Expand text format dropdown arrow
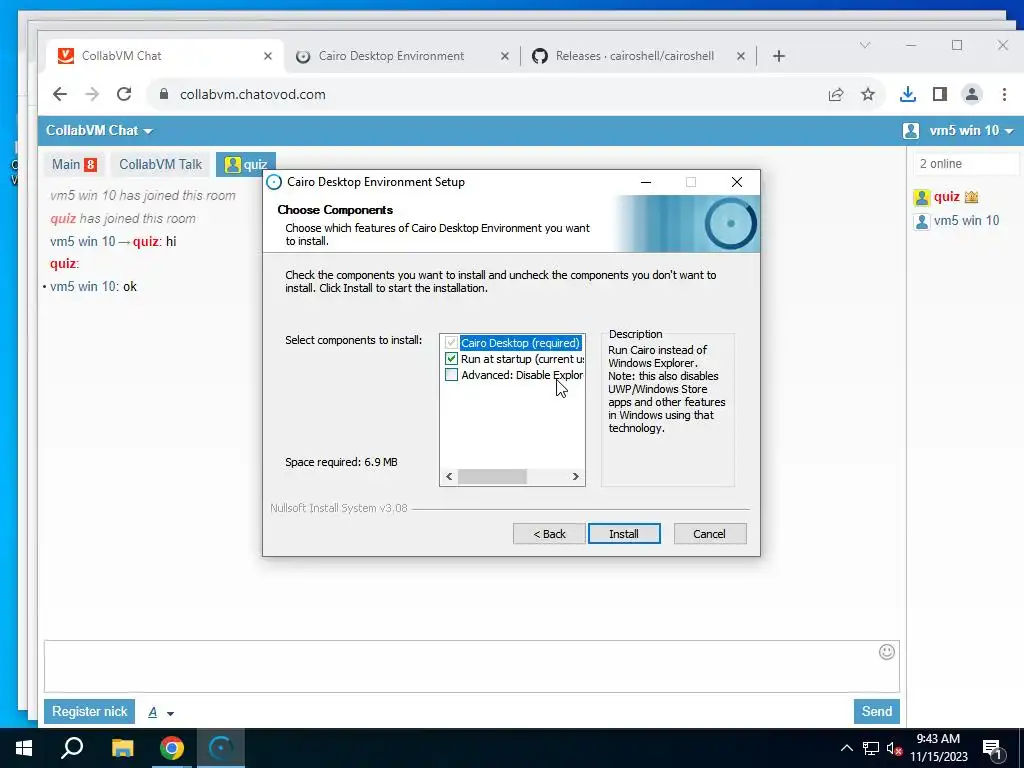Image resolution: width=1024 pixels, height=768 pixels. [x=170, y=713]
